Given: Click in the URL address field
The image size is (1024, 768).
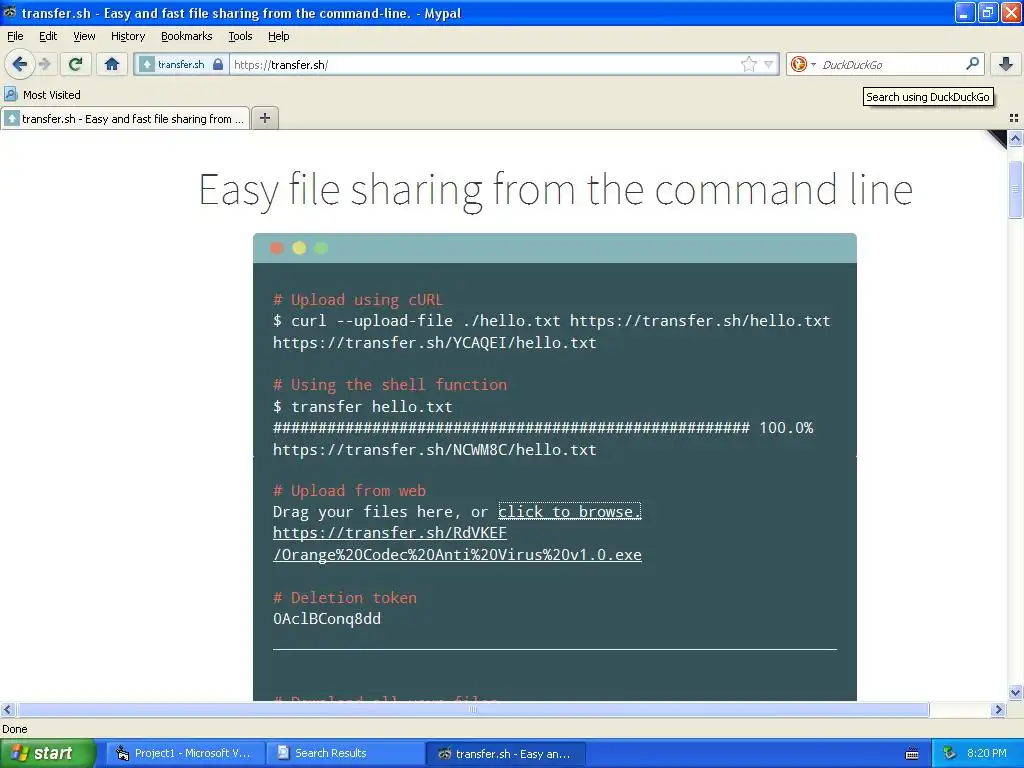Looking at the screenshot, I should point(483,64).
